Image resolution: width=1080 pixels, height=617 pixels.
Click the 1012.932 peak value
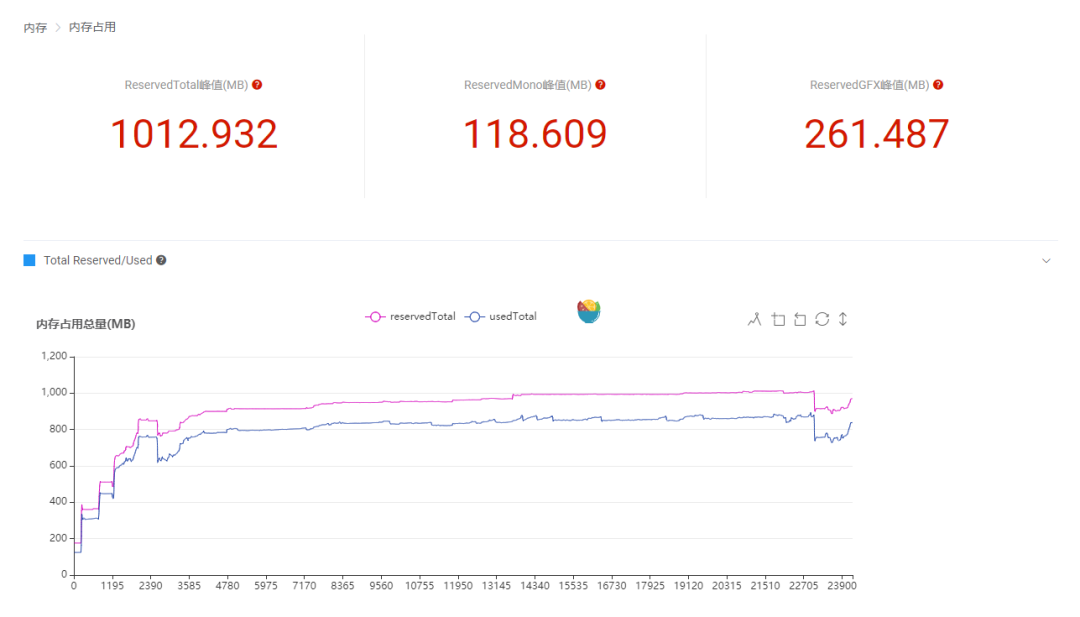coord(194,134)
